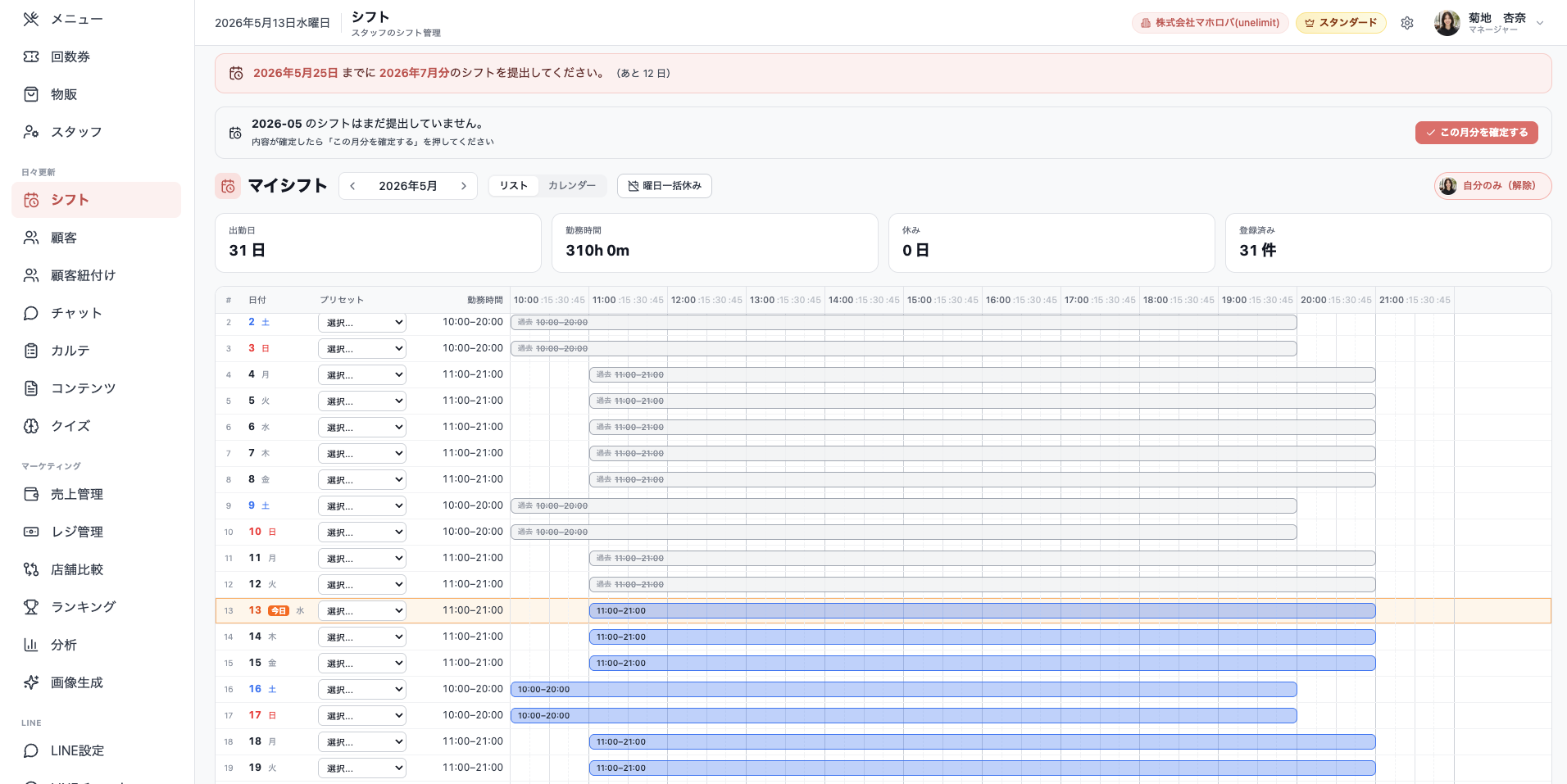Open レジ管理 page
Viewport: 1567px width, 784px height.
[x=96, y=532]
